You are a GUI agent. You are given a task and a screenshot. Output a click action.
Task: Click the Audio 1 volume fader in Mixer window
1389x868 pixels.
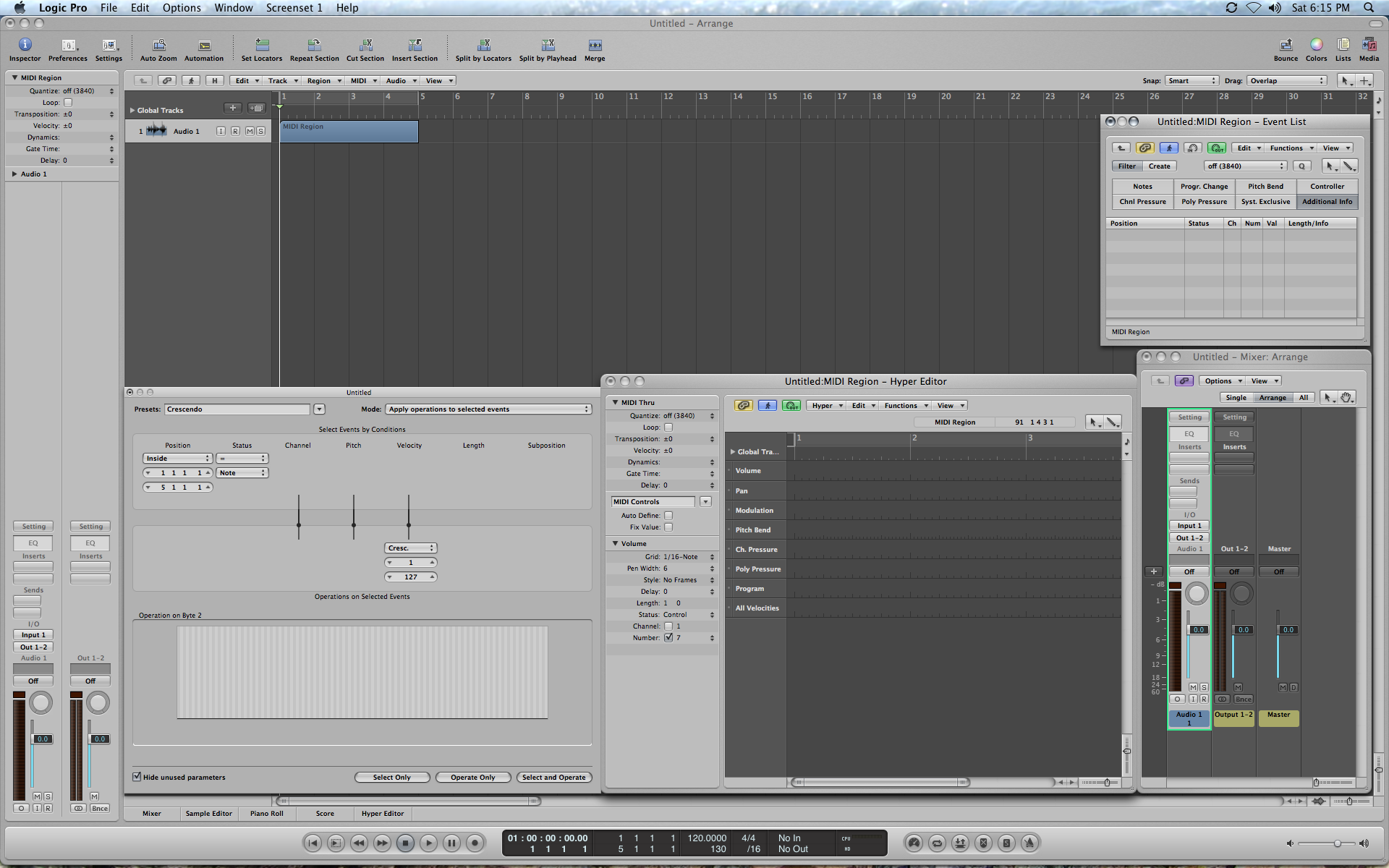[1199, 630]
